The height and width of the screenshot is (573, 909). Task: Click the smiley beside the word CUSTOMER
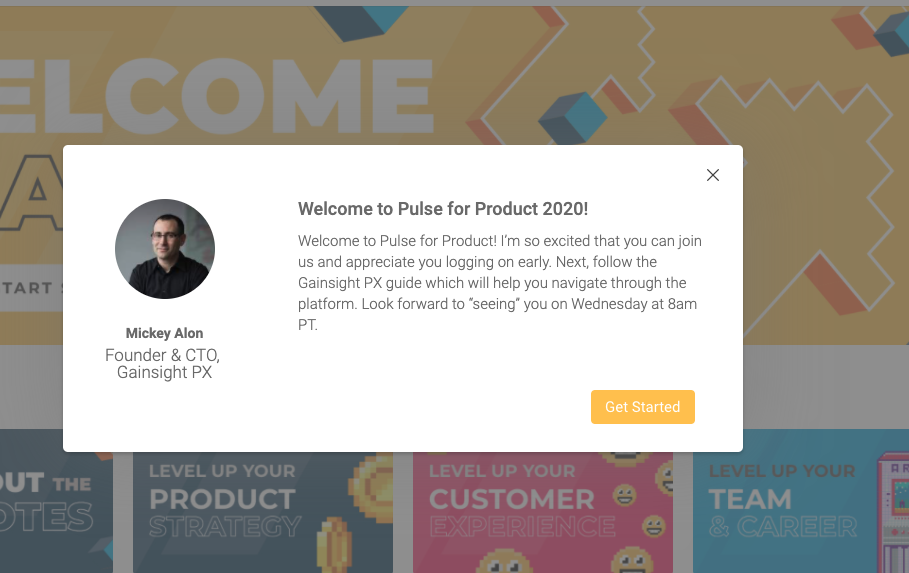click(625, 493)
